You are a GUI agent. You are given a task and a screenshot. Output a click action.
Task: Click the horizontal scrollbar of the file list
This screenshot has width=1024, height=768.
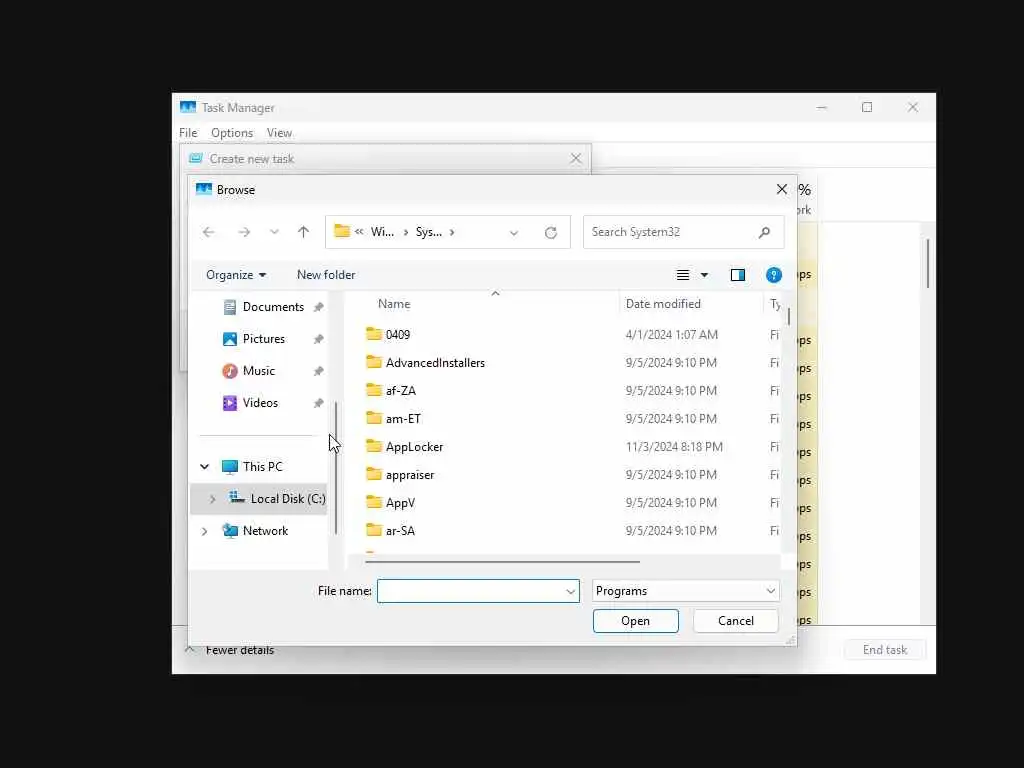502,561
